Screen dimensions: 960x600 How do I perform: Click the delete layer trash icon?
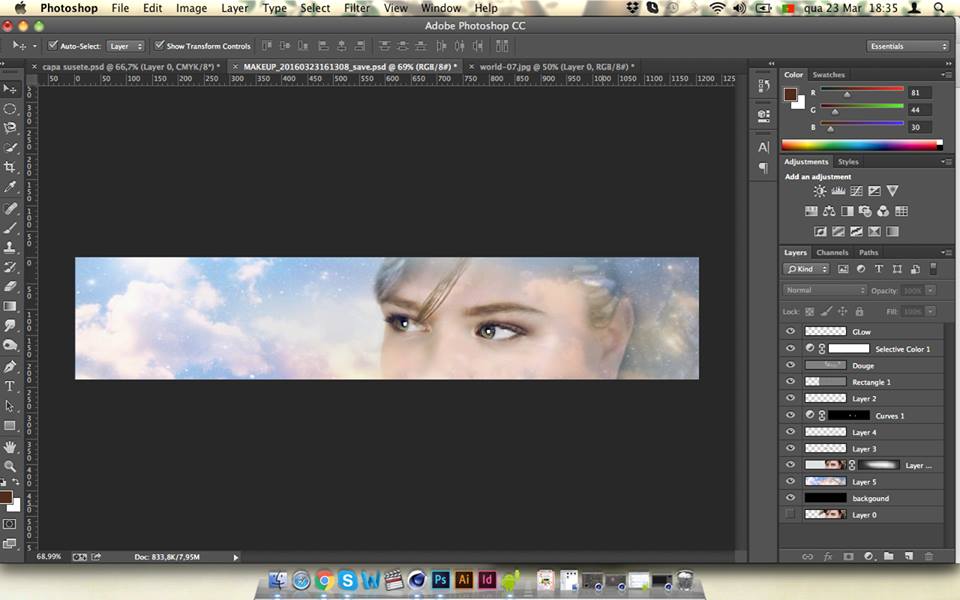click(x=928, y=556)
